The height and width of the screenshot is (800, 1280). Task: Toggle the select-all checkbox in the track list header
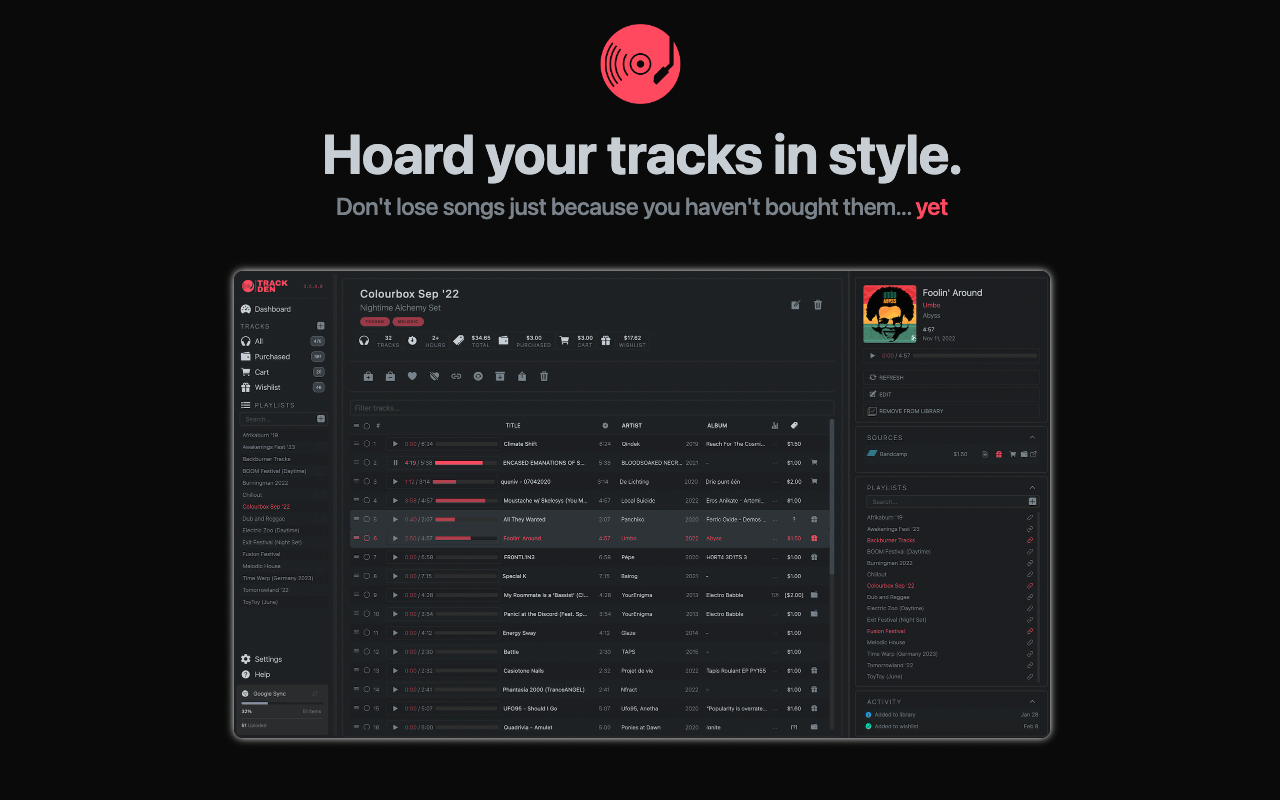tap(368, 425)
